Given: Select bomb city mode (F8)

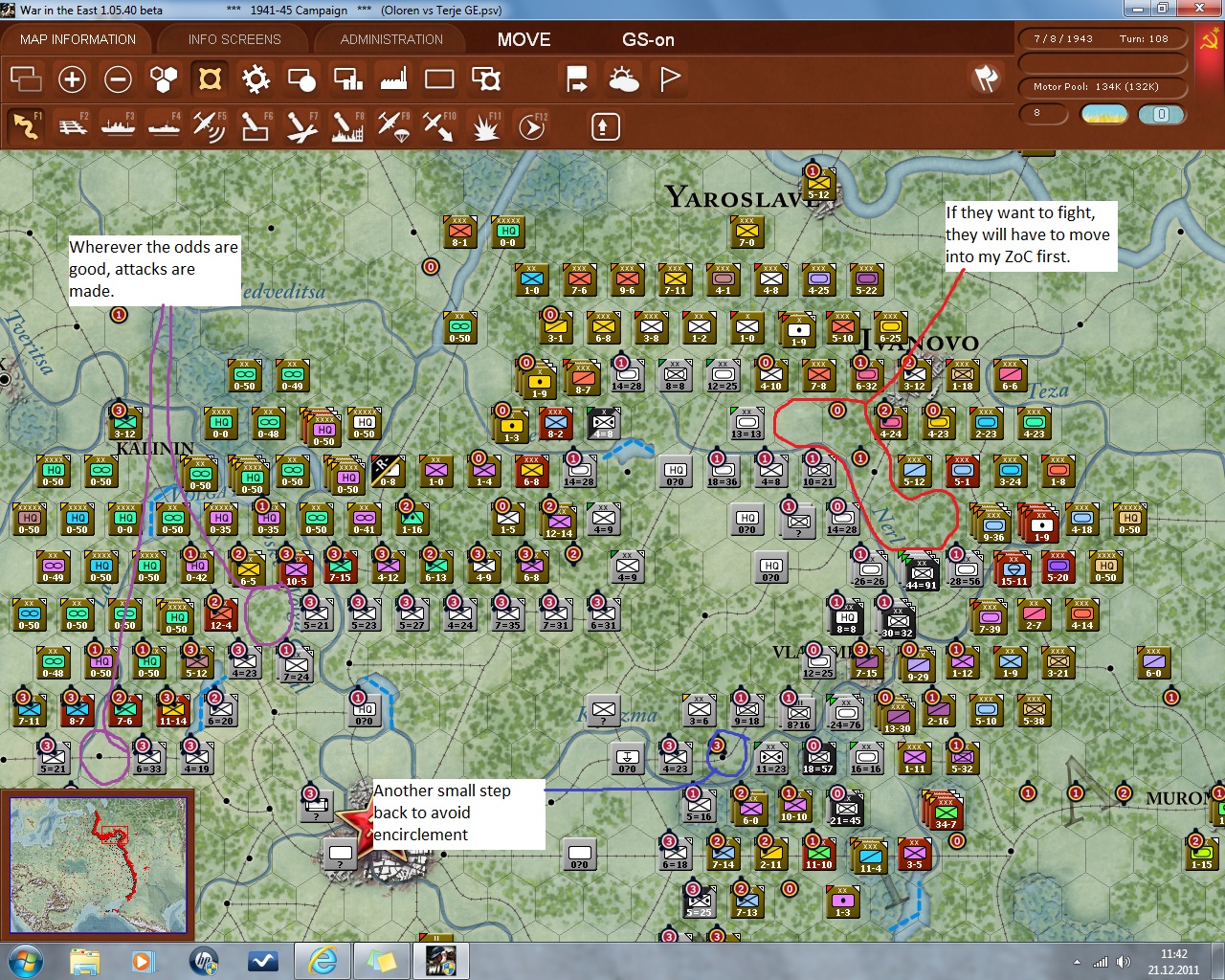Looking at the screenshot, I should point(347,125).
